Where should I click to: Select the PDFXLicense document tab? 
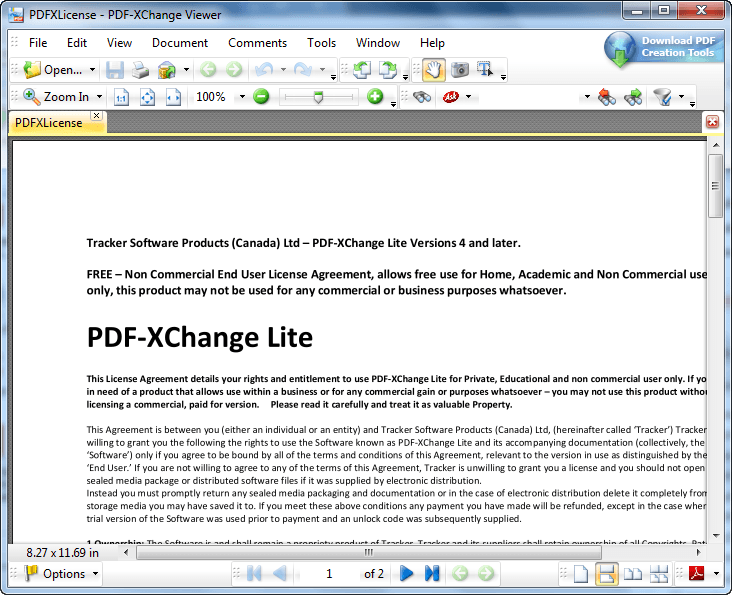click(49, 123)
